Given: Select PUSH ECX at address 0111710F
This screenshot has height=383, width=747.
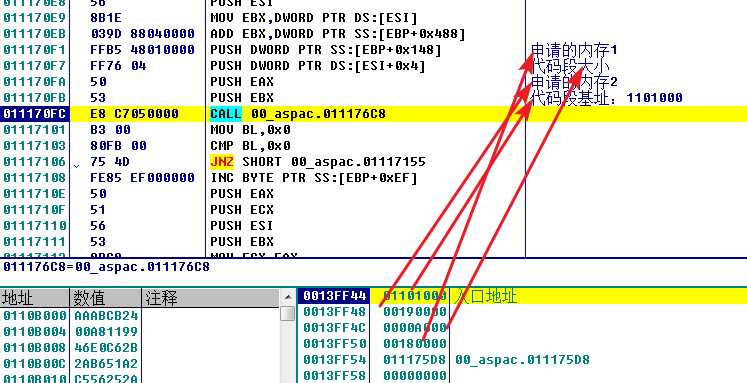Looking at the screenshot, I should click(x=242, y=210).
